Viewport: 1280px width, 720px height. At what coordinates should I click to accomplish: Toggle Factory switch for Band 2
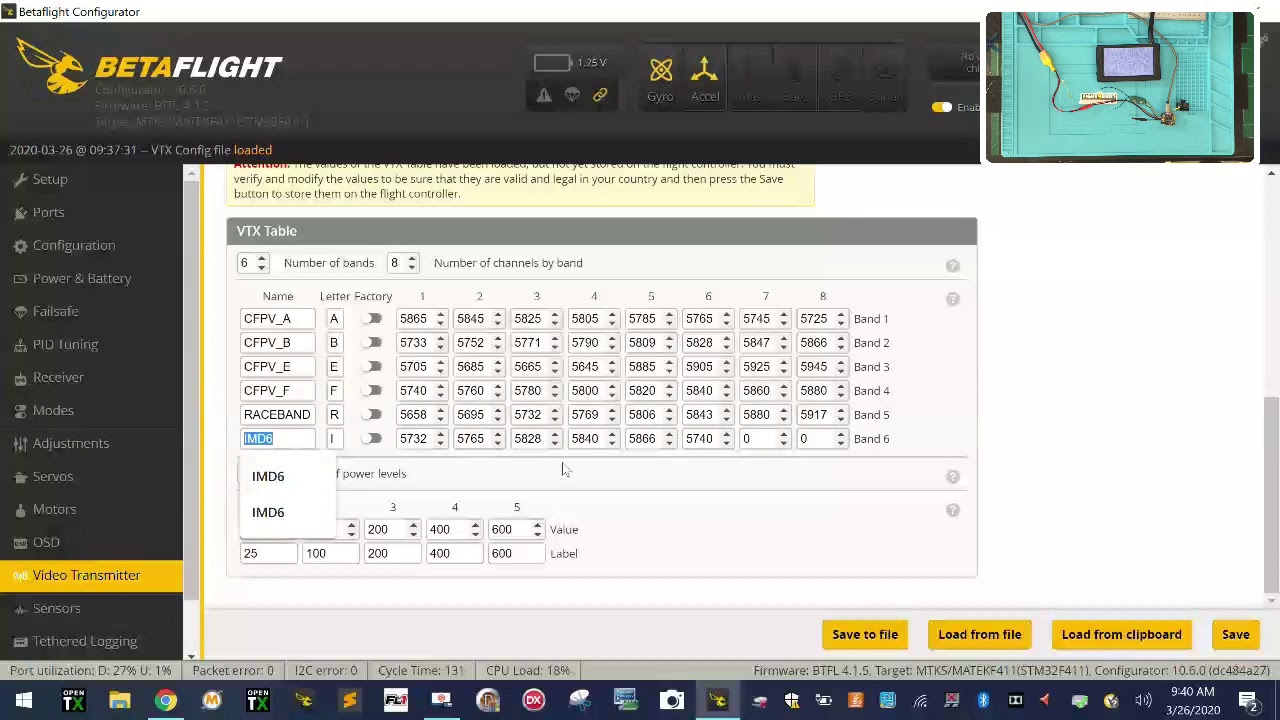point(372,343)
